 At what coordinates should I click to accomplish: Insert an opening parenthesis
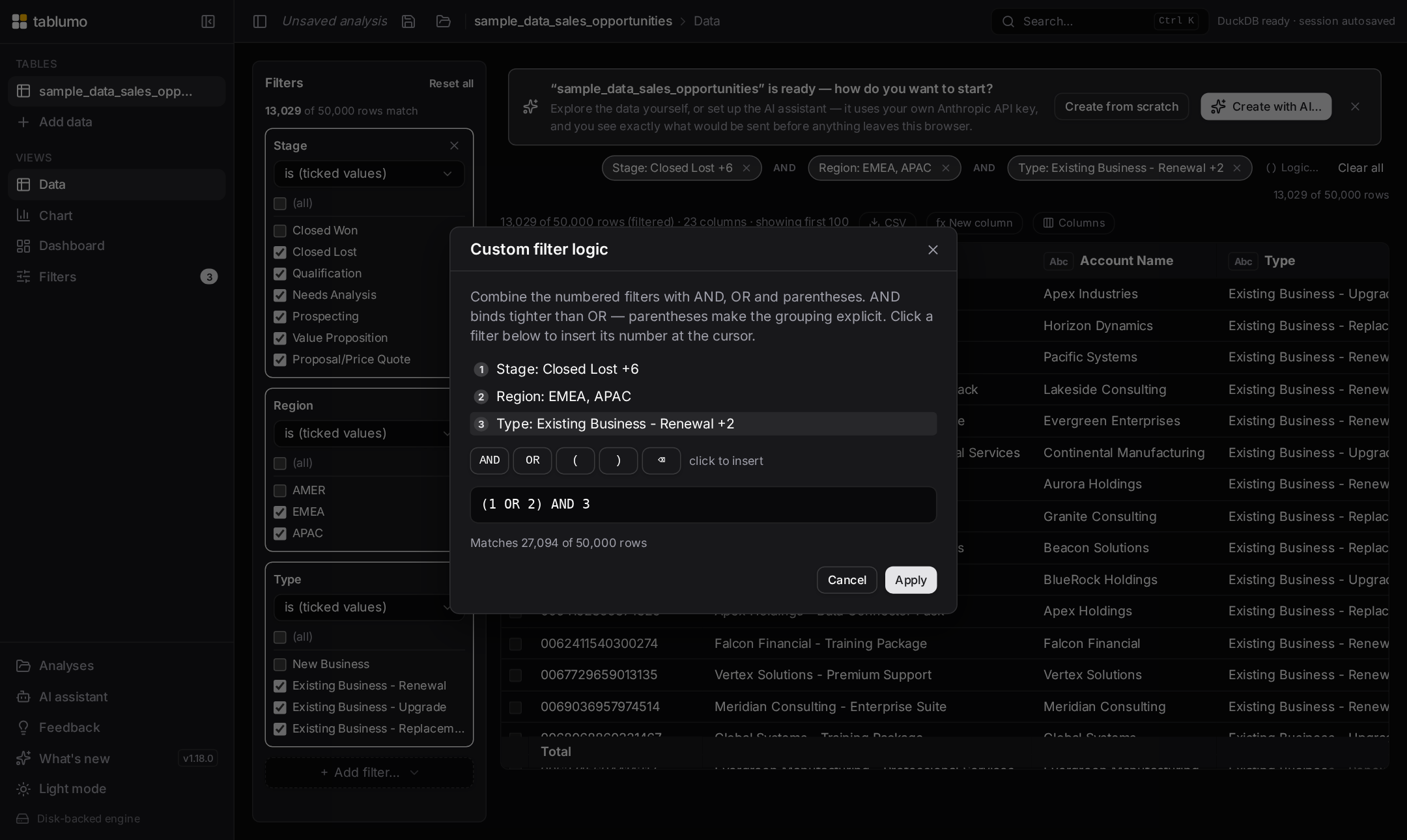coord(575,460)
